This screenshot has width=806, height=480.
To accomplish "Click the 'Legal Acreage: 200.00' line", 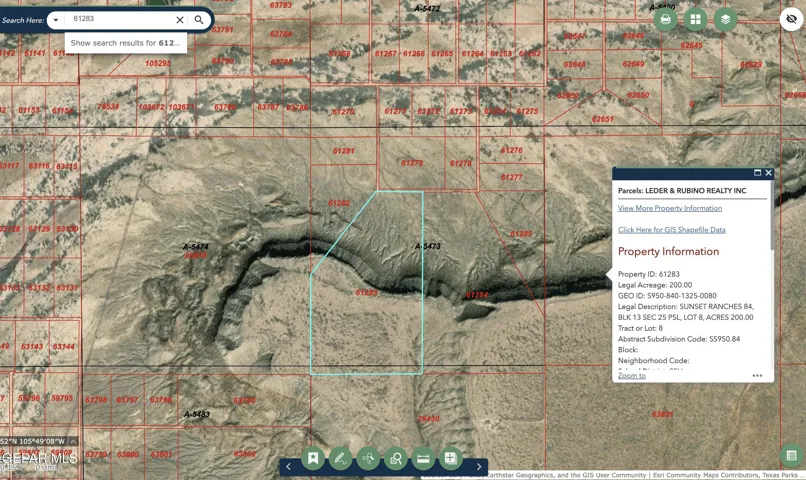I will coord(655,285).
